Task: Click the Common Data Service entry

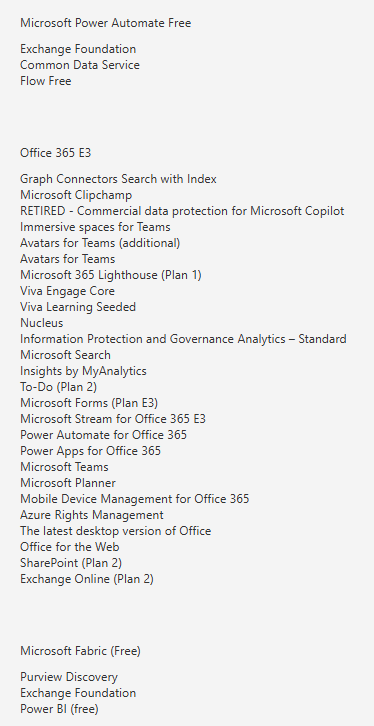Action: [80, 65]
